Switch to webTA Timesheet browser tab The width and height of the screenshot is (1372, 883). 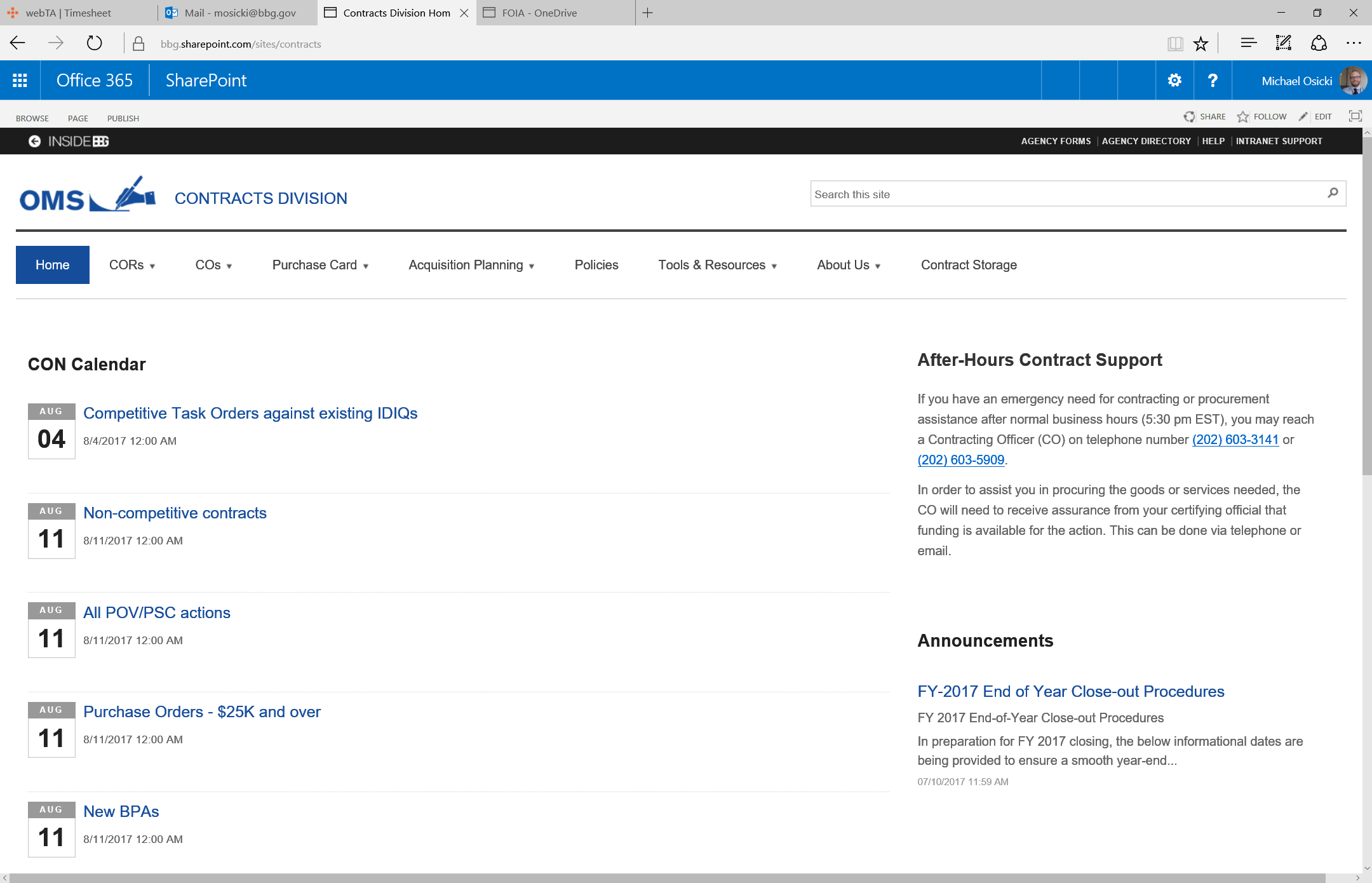pos(79,13)
